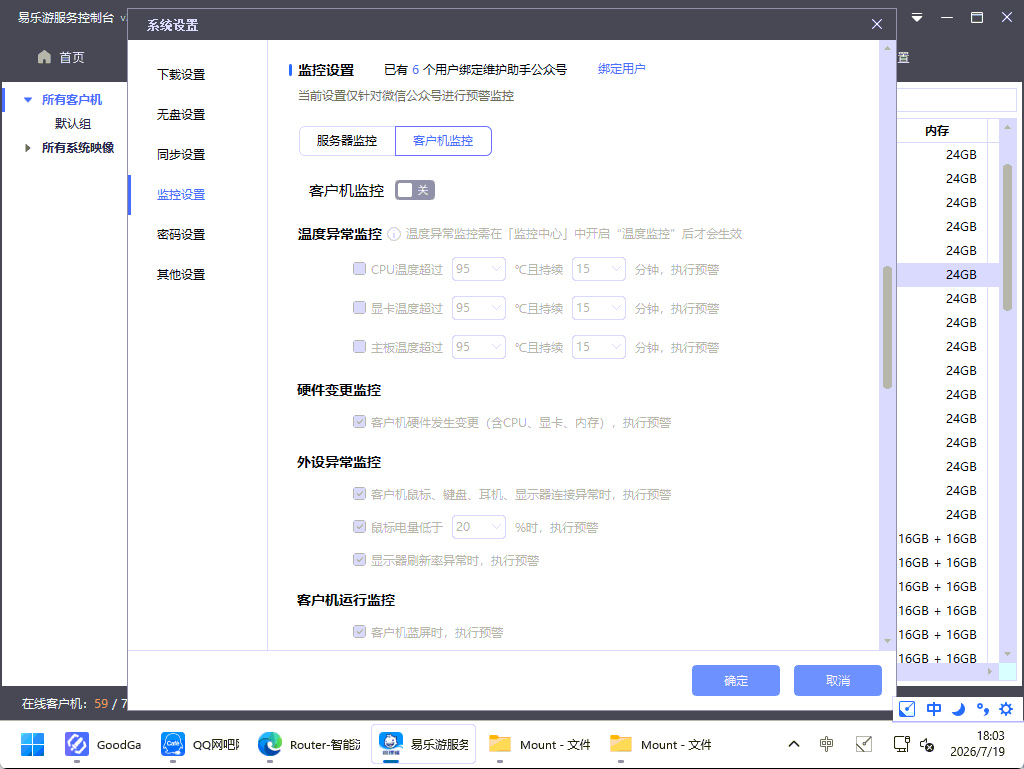Viewport: 1024px width, 769px height.
Task: Toggle the 客户机蓝屏时 checkbox
Action: coord(359,631)
